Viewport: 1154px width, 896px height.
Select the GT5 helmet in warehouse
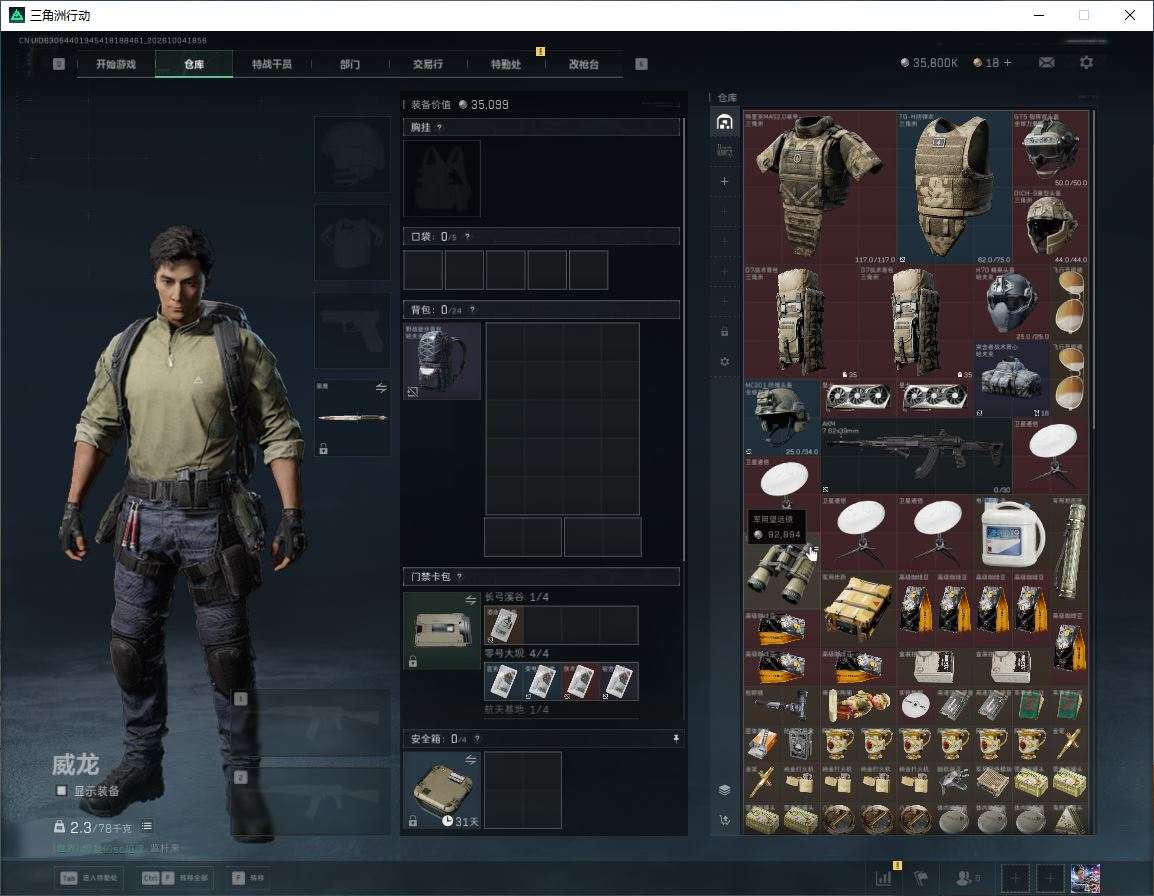[1050, 149]
